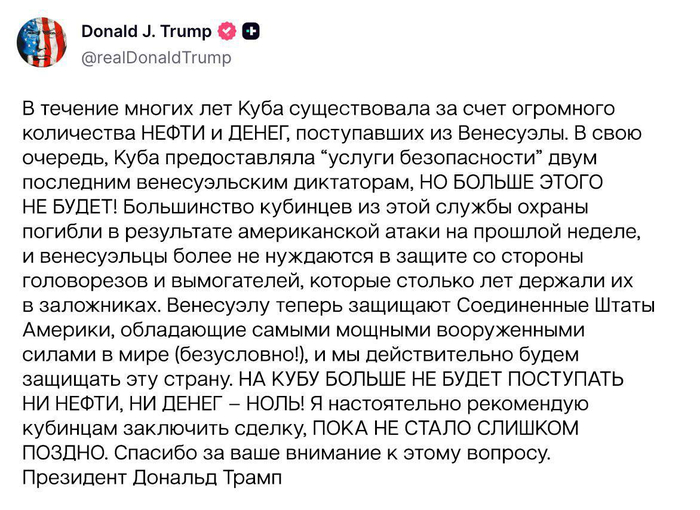Click the dark plus badge icon

coord(251,31)
